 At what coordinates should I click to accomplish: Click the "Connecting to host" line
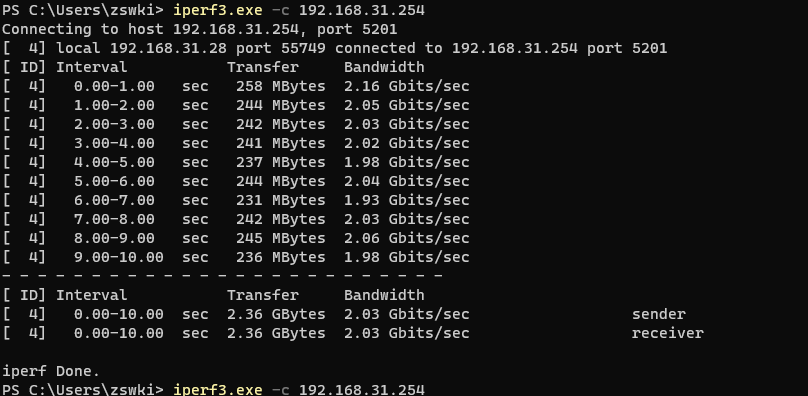200,29
